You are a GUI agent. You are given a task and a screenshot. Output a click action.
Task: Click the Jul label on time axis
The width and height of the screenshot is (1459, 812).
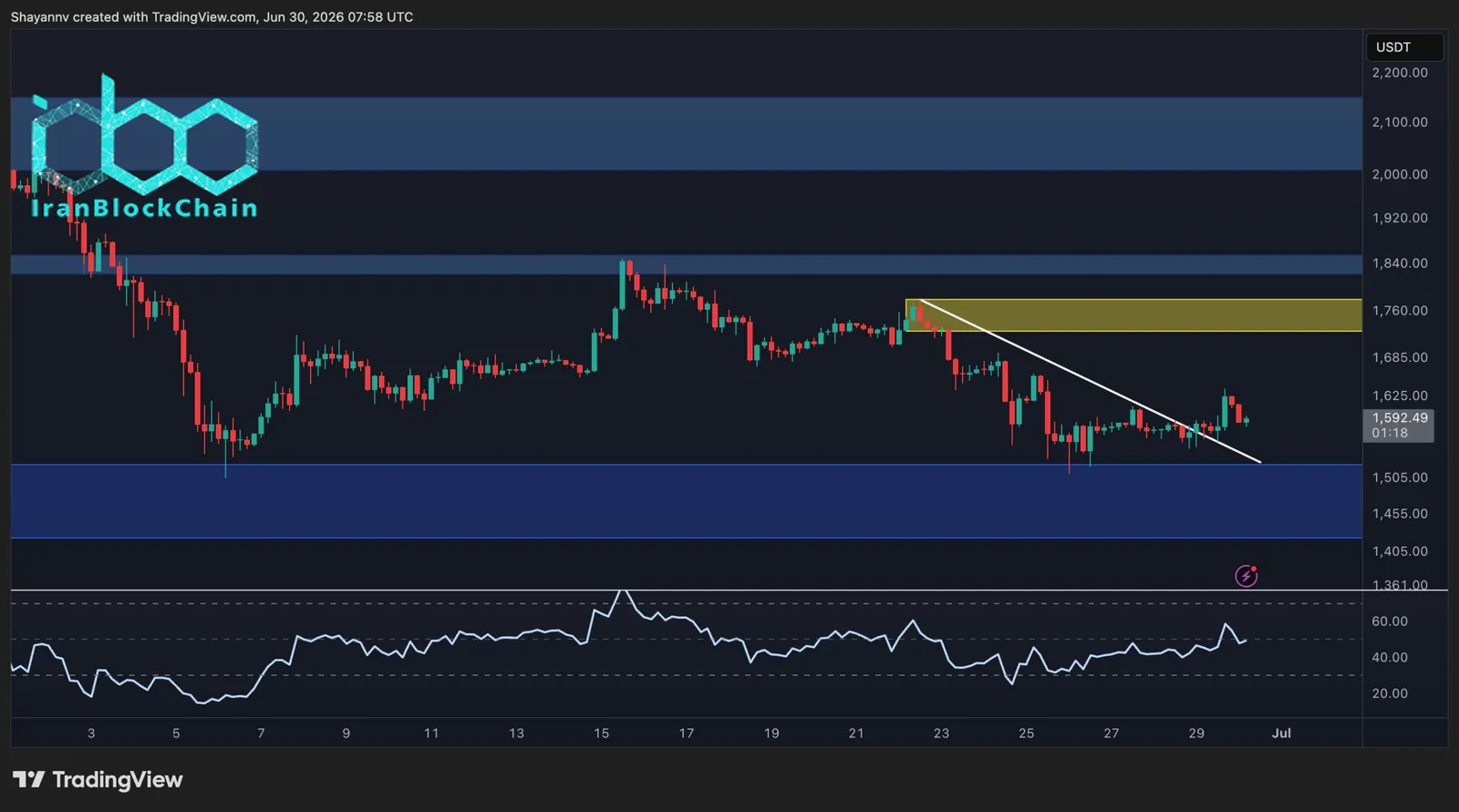(x=1281, y=733)
